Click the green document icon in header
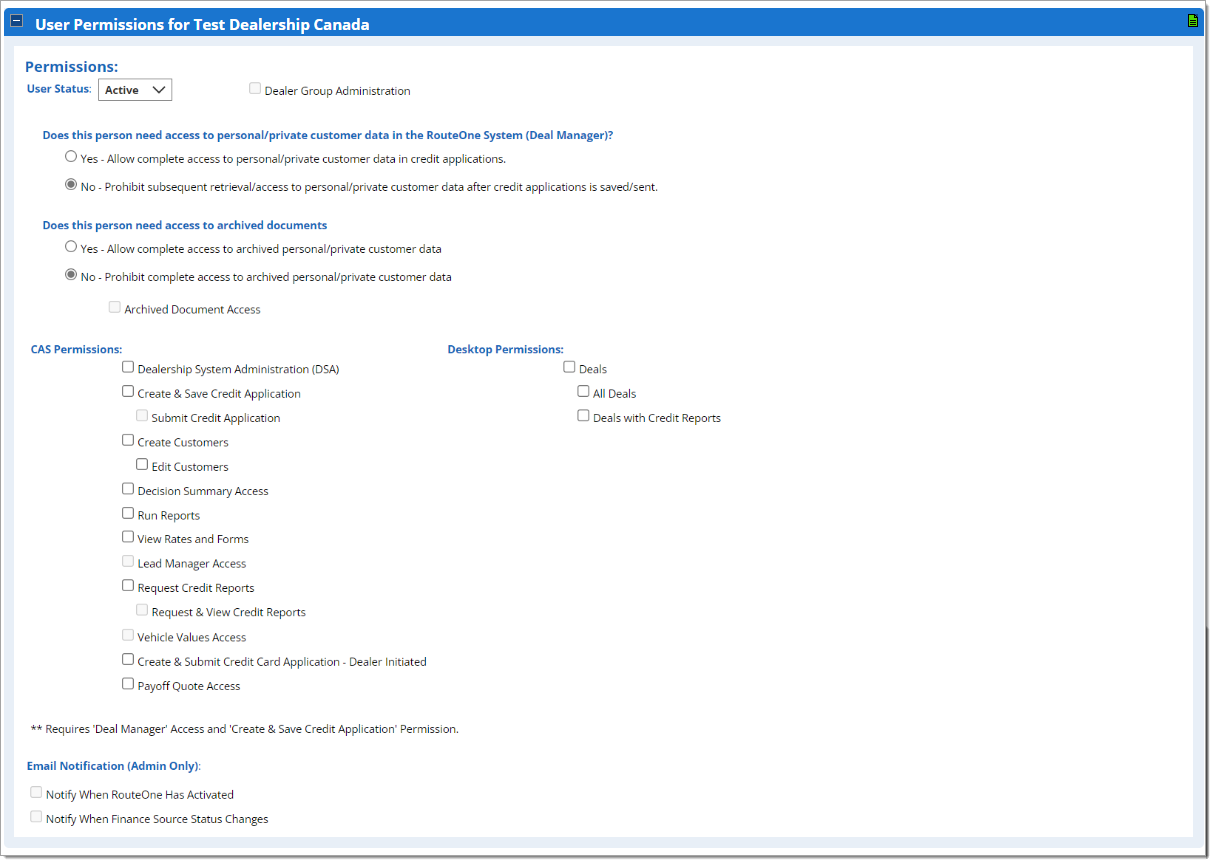Screen dimensions: 1213x863 click(1192, 21)
